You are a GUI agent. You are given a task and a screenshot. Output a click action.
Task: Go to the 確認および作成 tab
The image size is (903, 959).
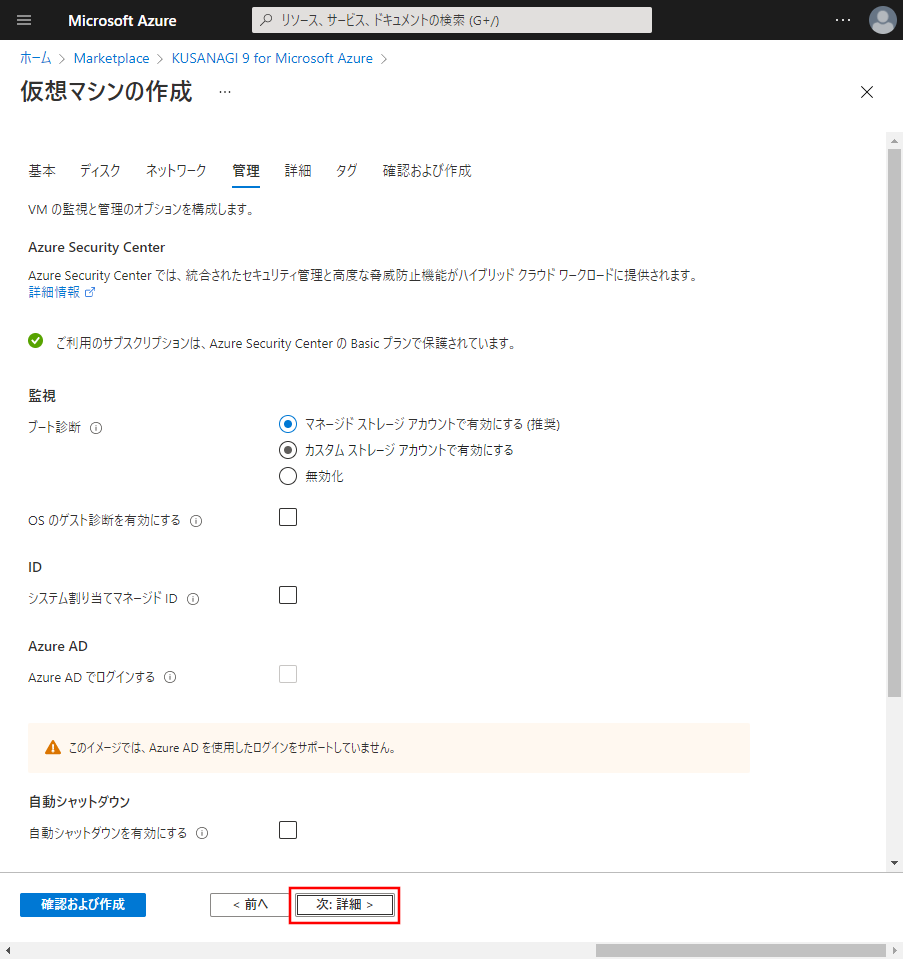(427, 171)
